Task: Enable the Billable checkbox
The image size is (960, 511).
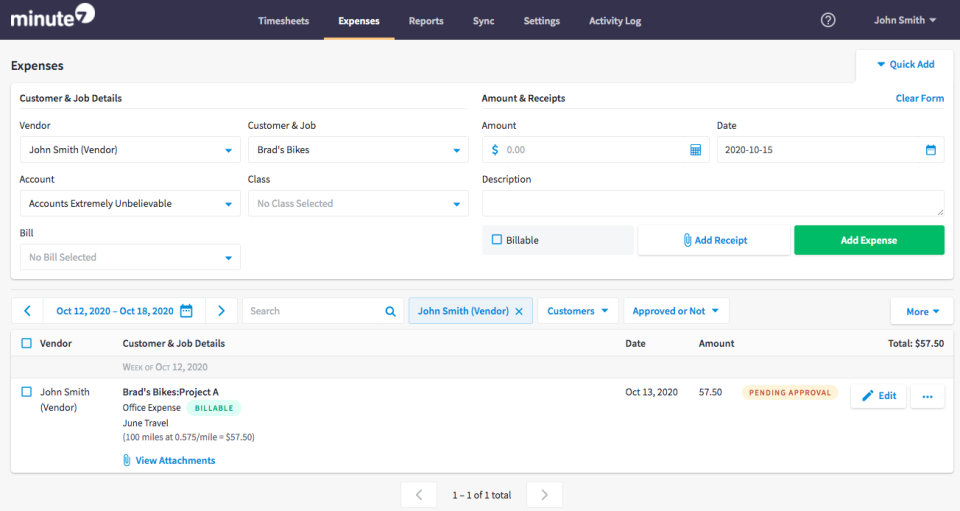Action: [497, 240]
